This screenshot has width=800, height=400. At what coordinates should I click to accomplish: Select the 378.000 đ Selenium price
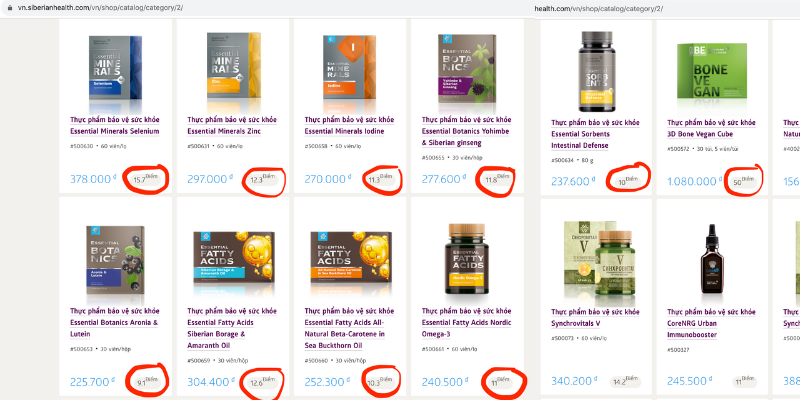(93, 179)
